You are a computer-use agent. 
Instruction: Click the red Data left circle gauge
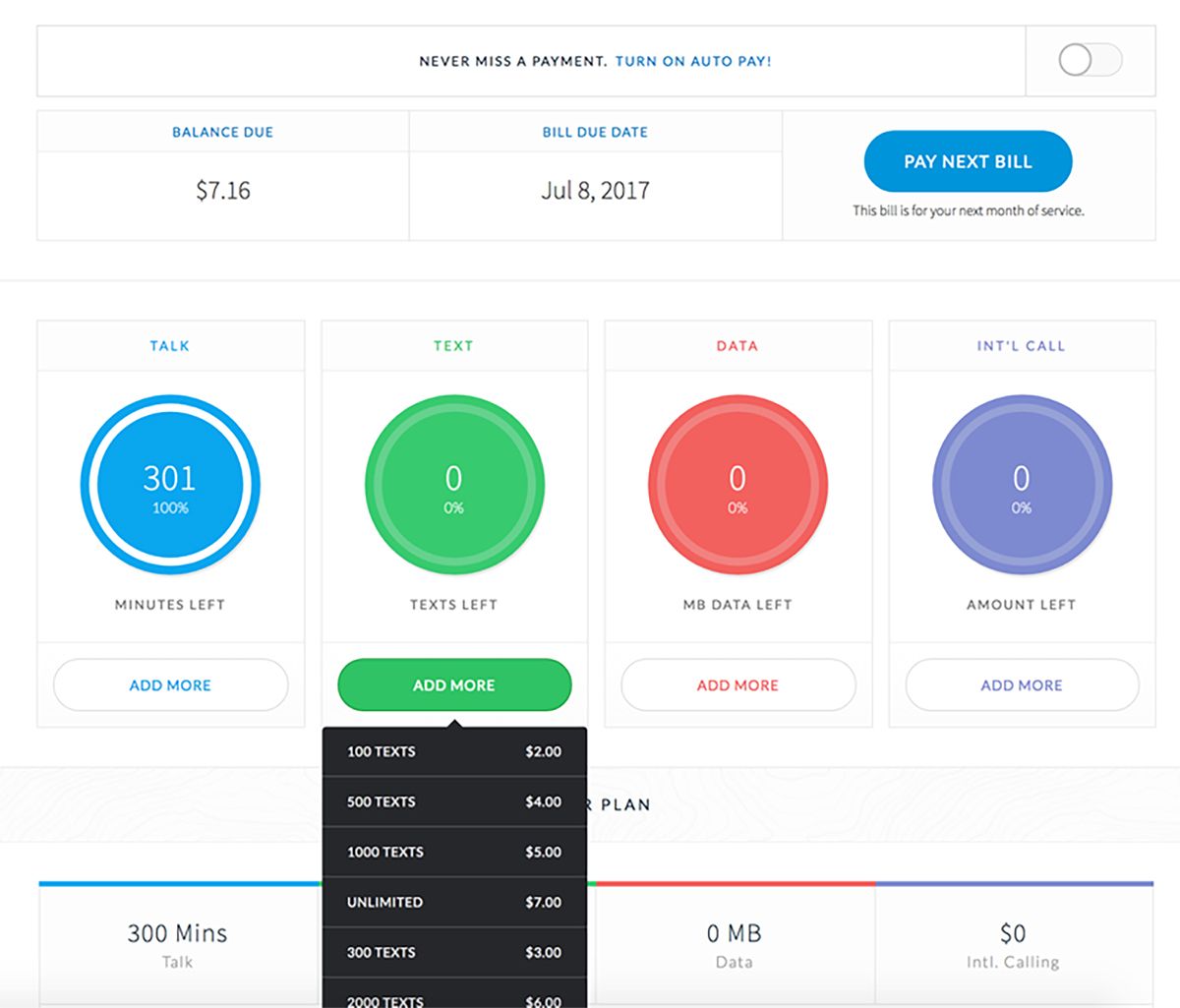pyautogui.click(x=737, y=485)
